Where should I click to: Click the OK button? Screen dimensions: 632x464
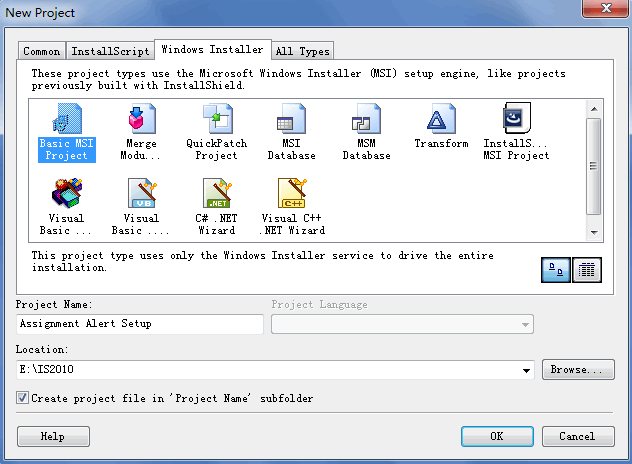coord(497,436)
